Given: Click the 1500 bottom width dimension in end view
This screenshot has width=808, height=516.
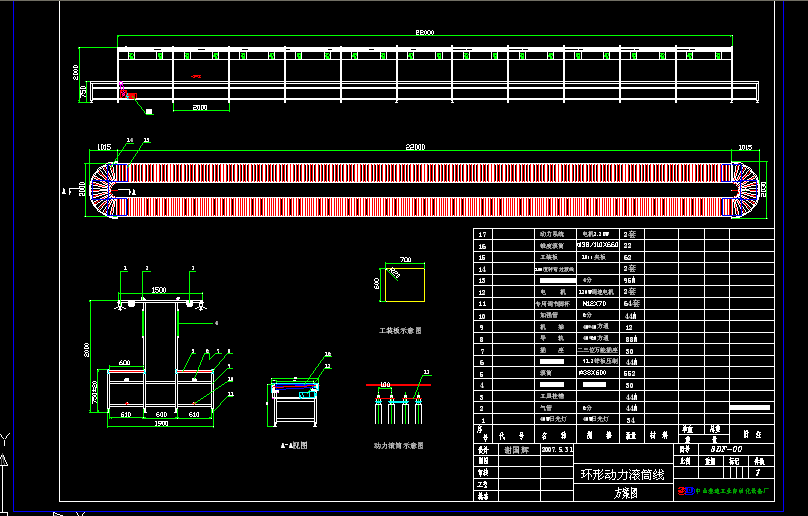Looking at the screenshot, I should coord(161,422).
